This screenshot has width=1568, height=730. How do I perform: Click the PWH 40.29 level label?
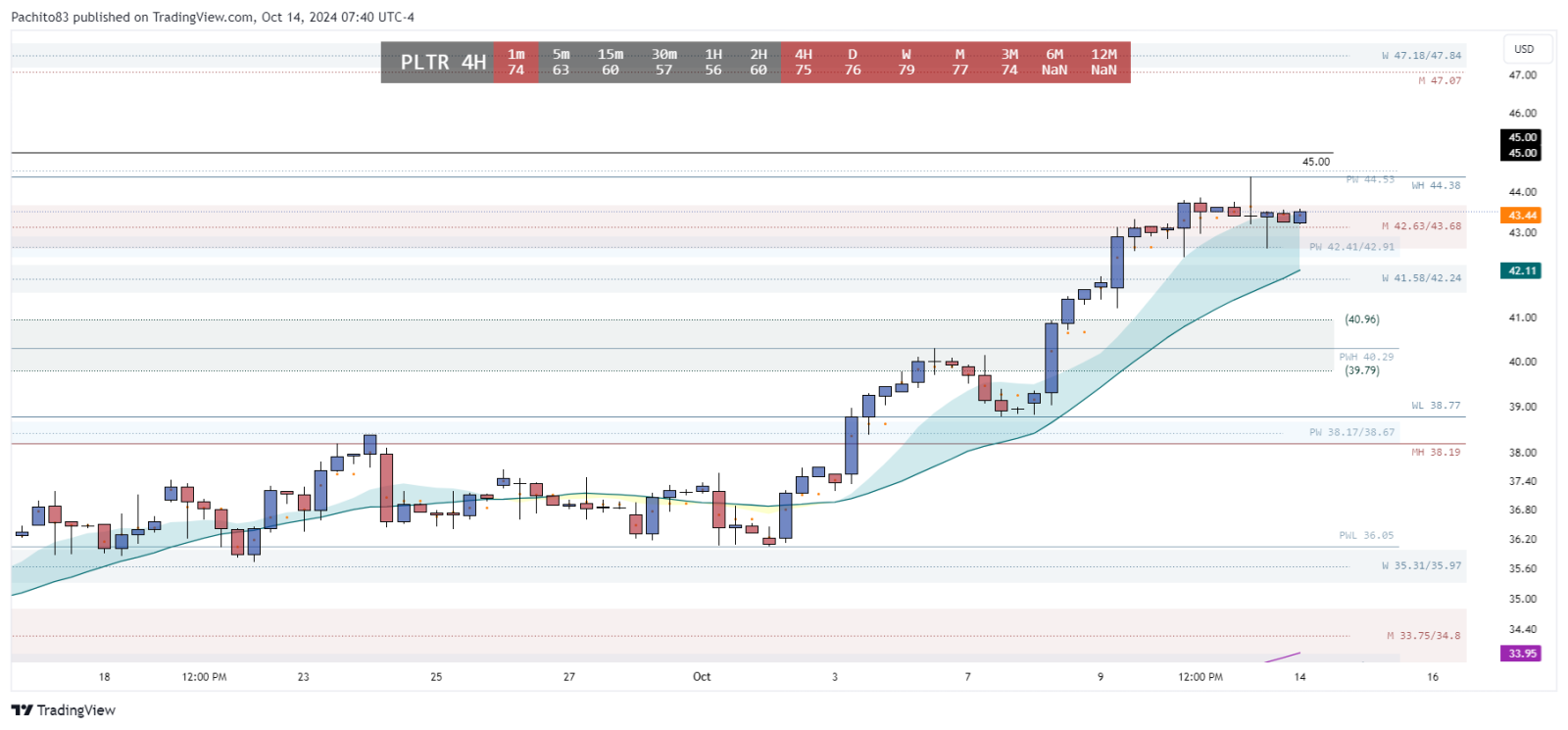[x=1366, y=357]
